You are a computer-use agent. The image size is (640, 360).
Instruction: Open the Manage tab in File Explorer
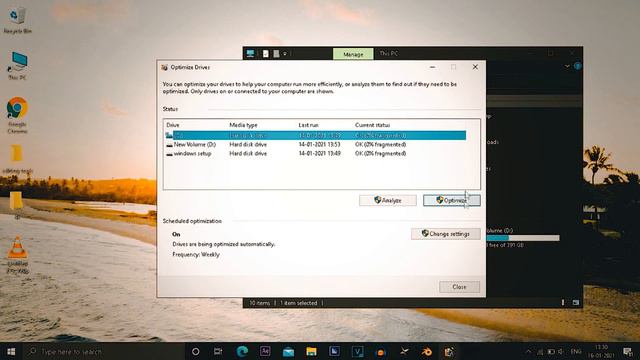pyautogui.click(x=353, y=54)
